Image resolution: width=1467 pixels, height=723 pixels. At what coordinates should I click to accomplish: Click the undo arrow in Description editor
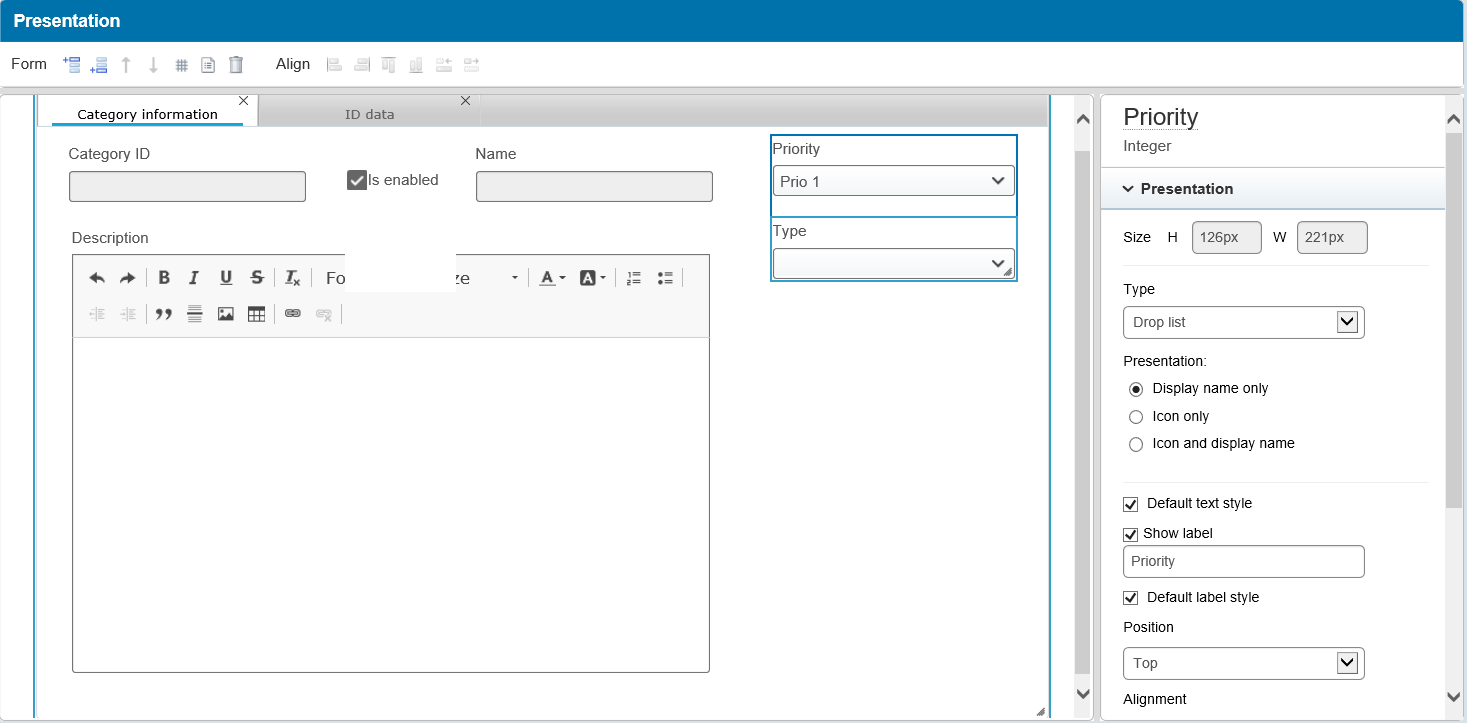click(97, 278)
